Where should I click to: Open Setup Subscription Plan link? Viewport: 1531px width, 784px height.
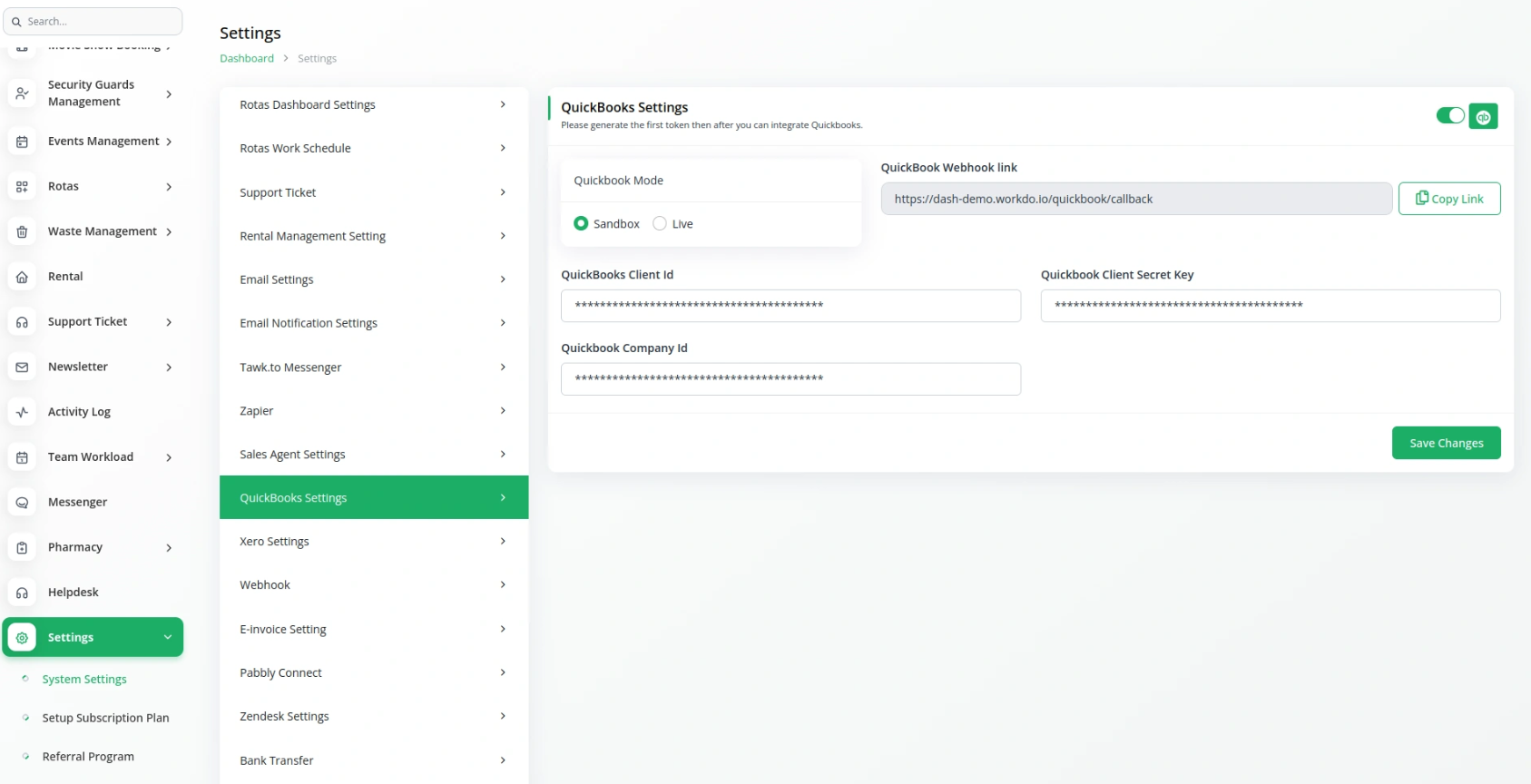(x=105, y=718)
